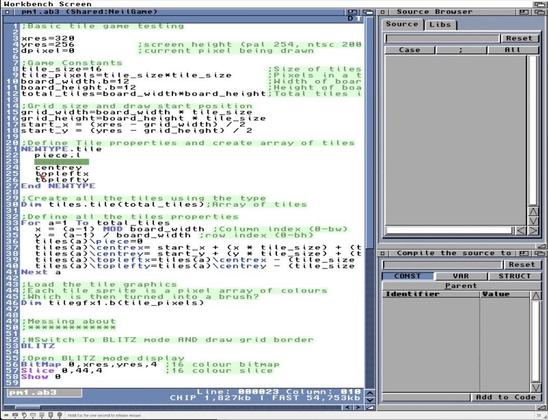The image size is (548, 420).
Task: Click the Source Browser window zoom gadget
Action: coord(524,12)
